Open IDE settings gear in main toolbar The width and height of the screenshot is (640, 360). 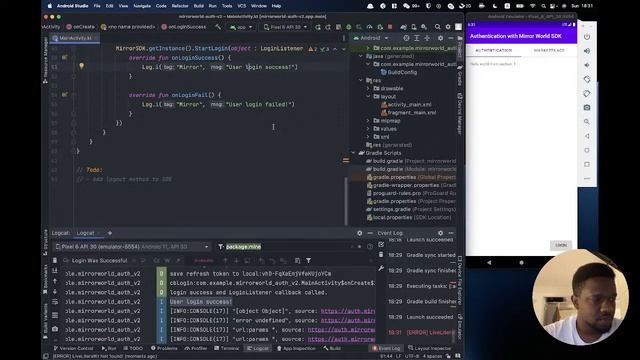[x=448, y=27]
